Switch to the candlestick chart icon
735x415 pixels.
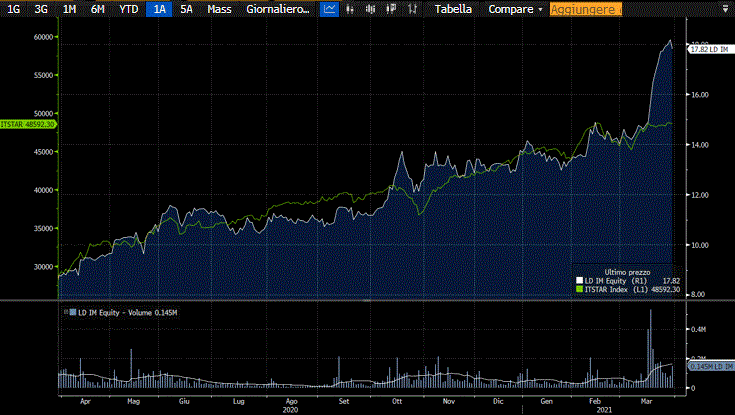[351, 9]
